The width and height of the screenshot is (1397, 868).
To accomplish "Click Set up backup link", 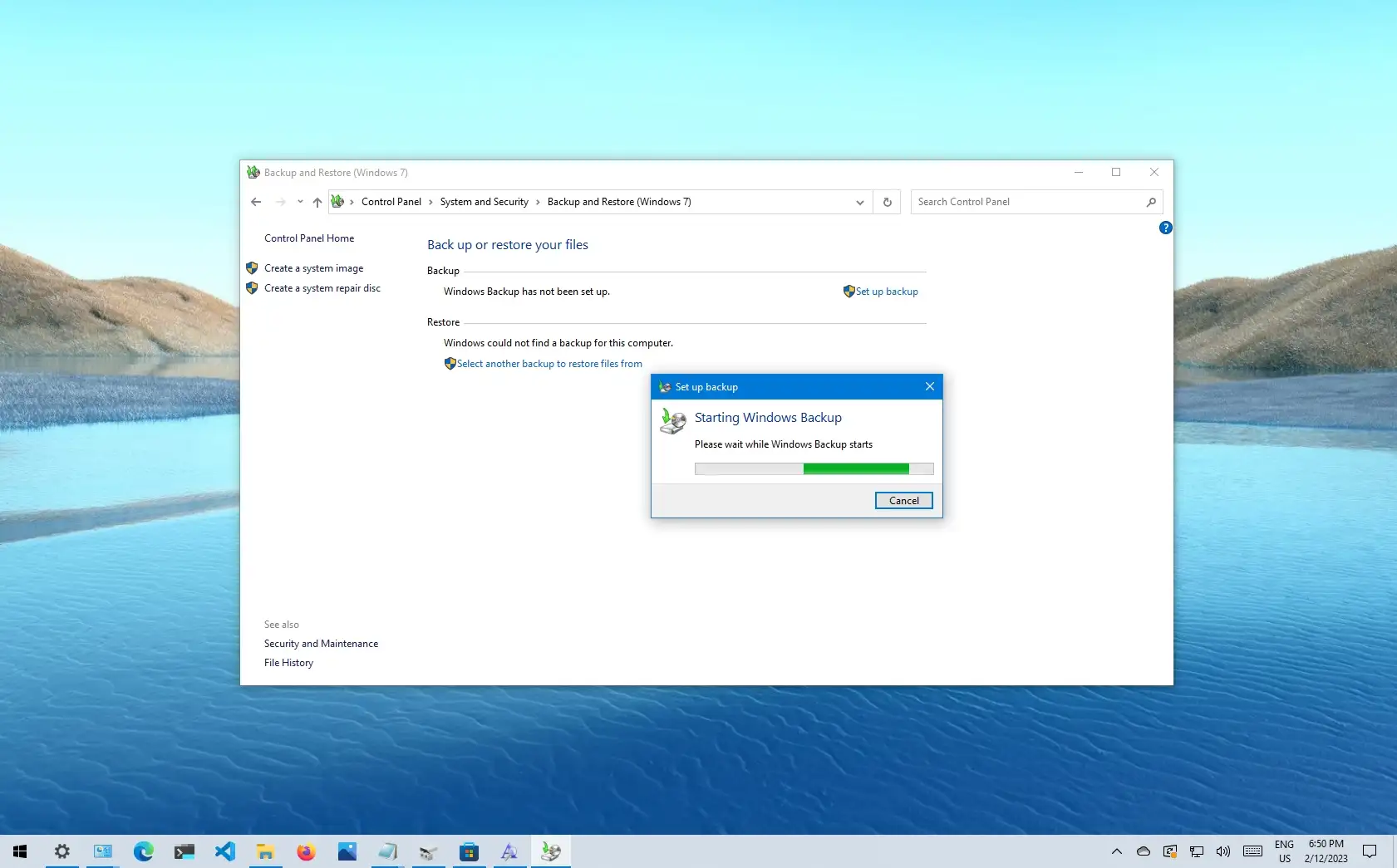I will point(887,292).
